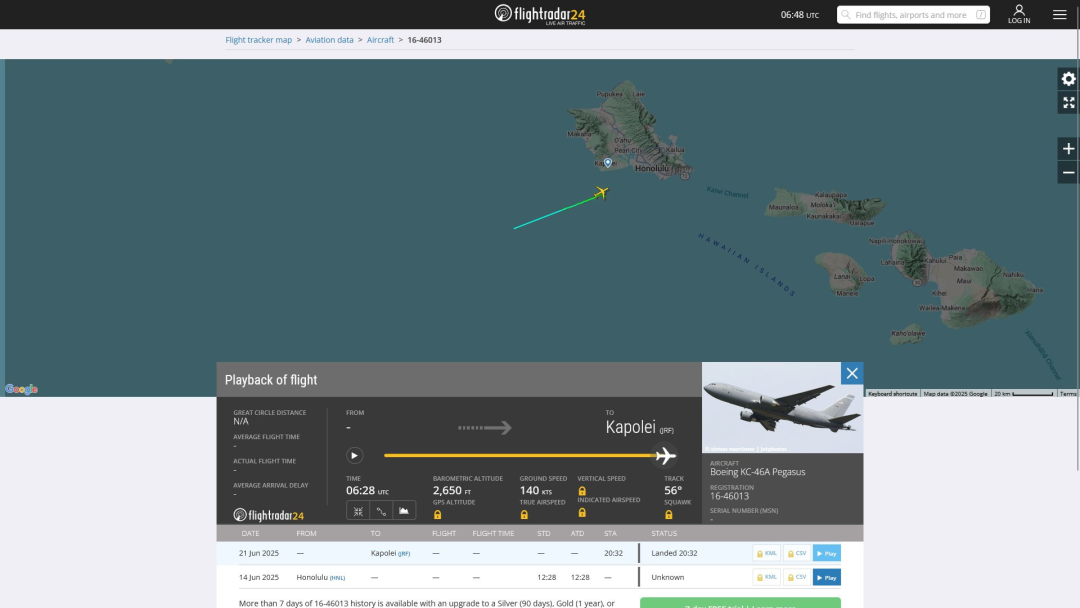This screenshot has height=608, width=1080.
Task: Click the 2,650 FT barometric altitude value
Action: 452,490
